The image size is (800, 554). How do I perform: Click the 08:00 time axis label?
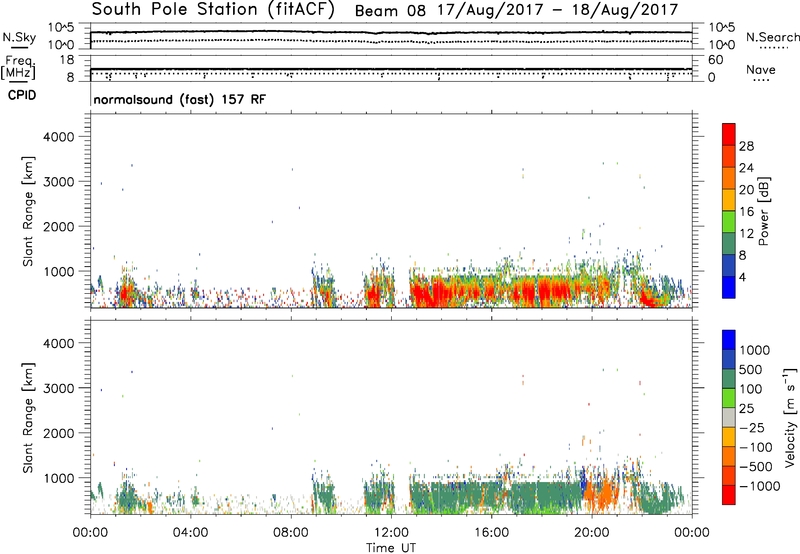pos(291,533)
